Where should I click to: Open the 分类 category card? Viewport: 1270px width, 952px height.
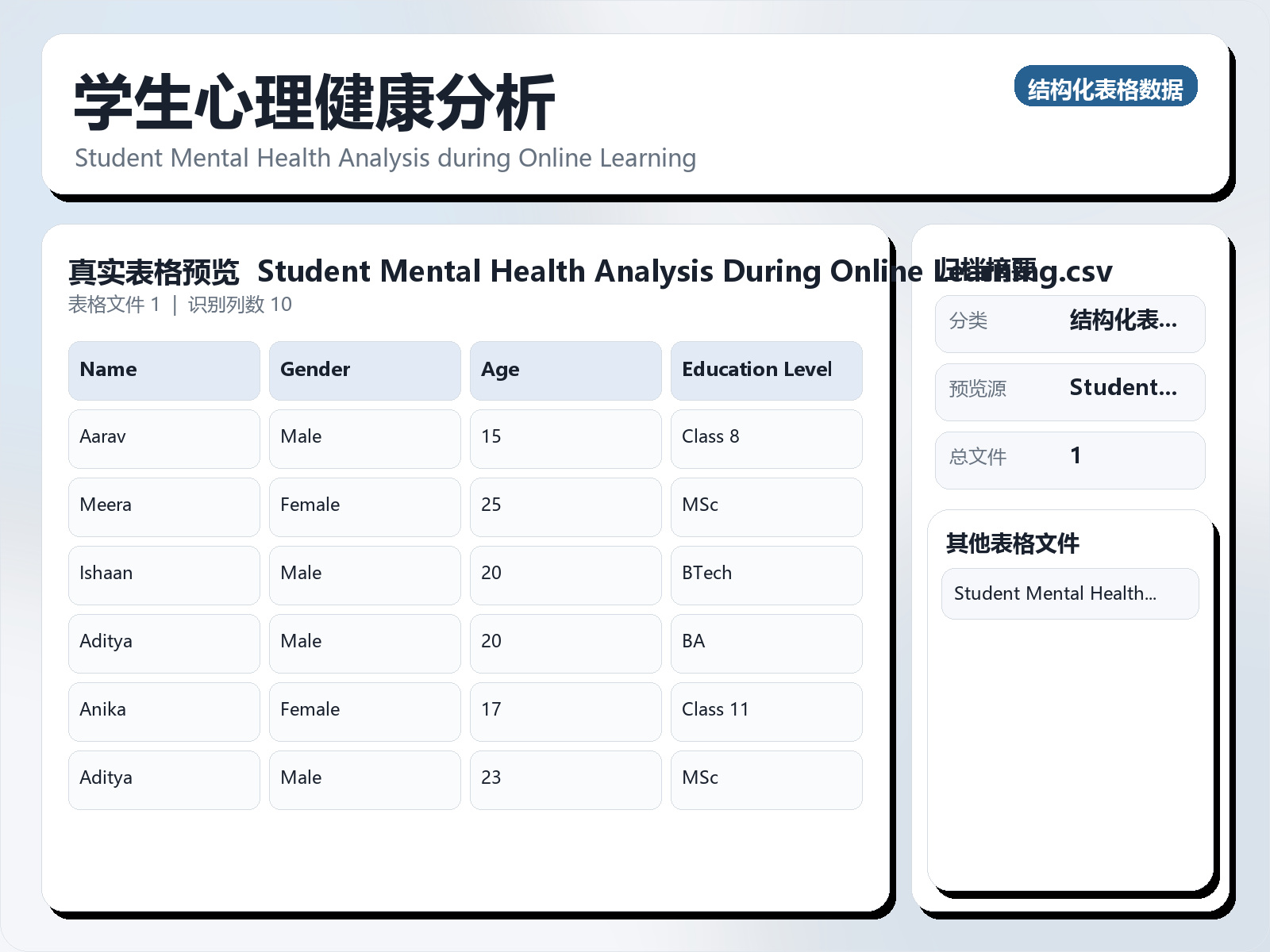(x=1070, y=324)
